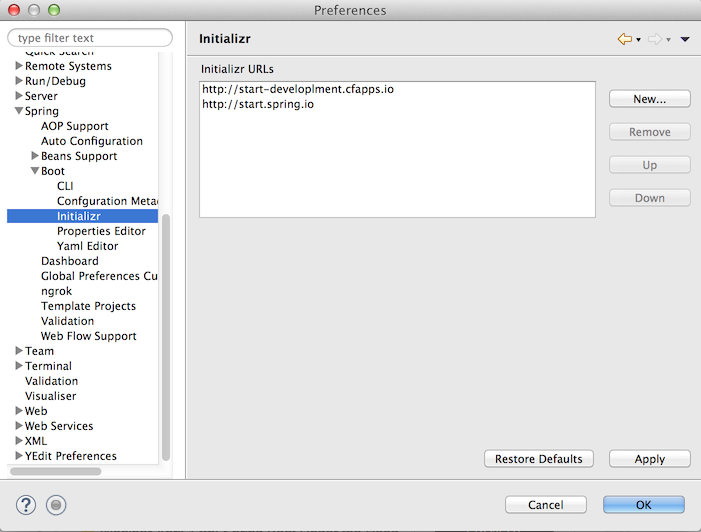This screenshot has width=701, height=532.
Task: Confirm with the OK button
Action: 644,505
